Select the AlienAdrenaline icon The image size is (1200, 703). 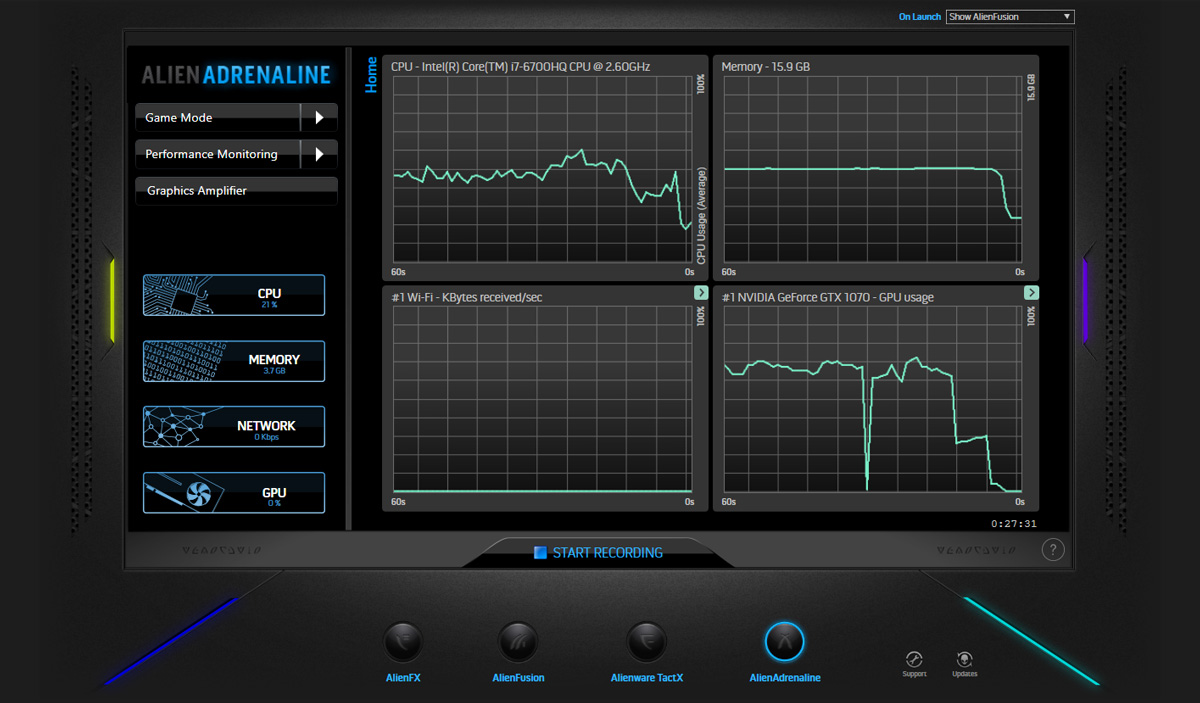[784, 642]
